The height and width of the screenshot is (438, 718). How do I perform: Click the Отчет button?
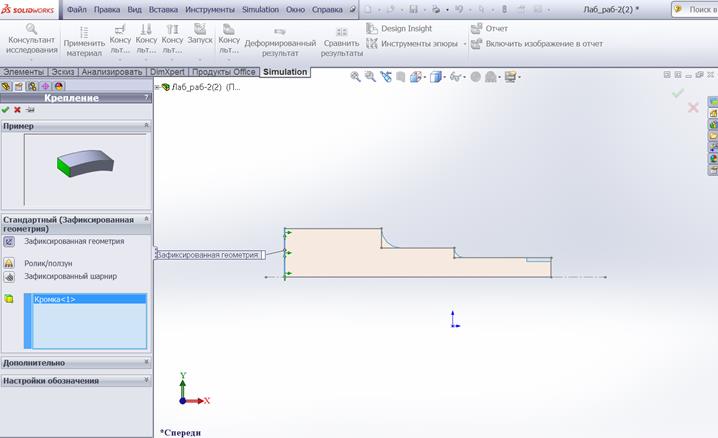496,29
